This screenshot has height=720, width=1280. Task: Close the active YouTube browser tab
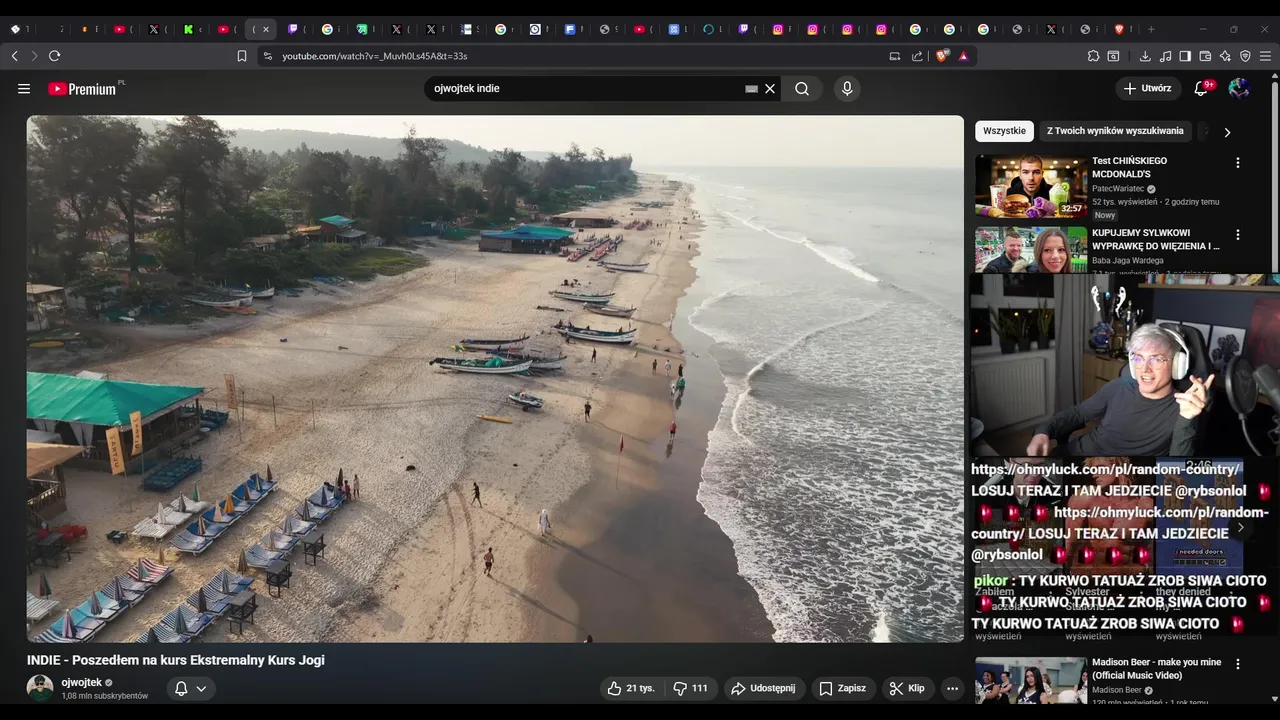pos(266,29)
